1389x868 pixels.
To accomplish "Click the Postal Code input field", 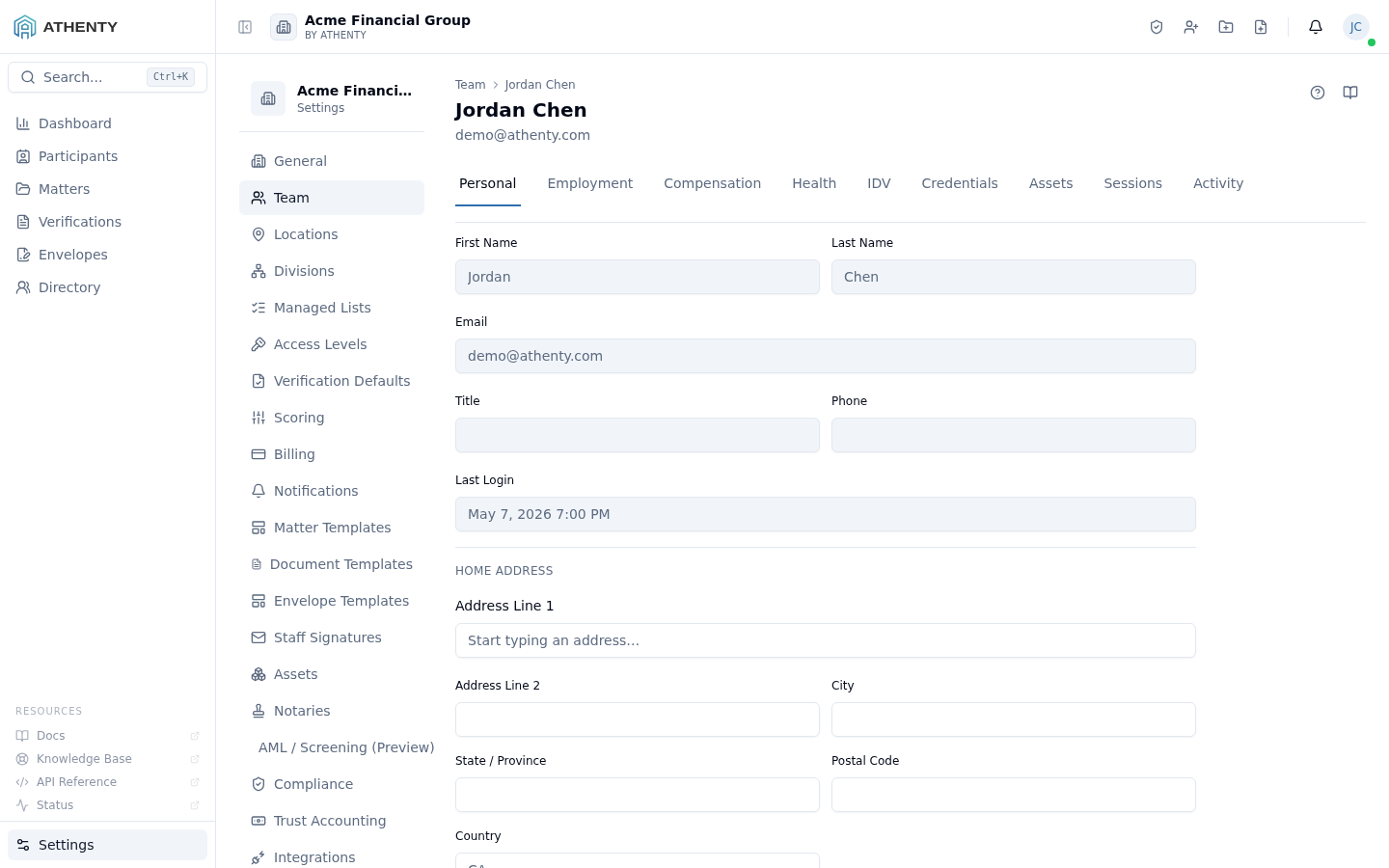I will click(x=1014, y=795).
